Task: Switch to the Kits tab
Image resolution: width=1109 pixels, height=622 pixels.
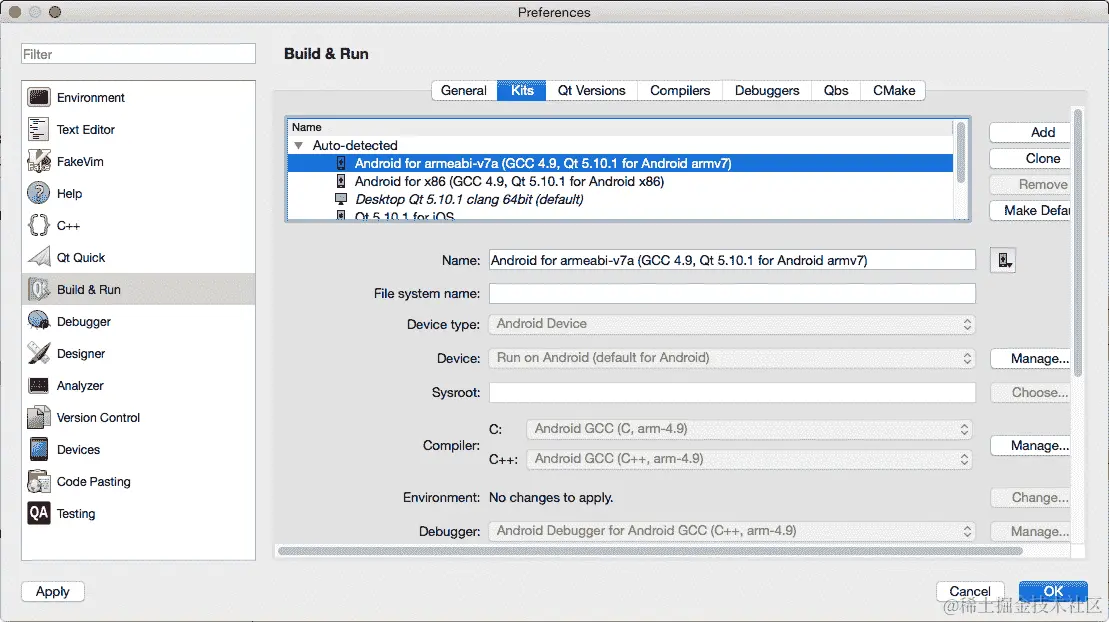Action: (522, 91)
